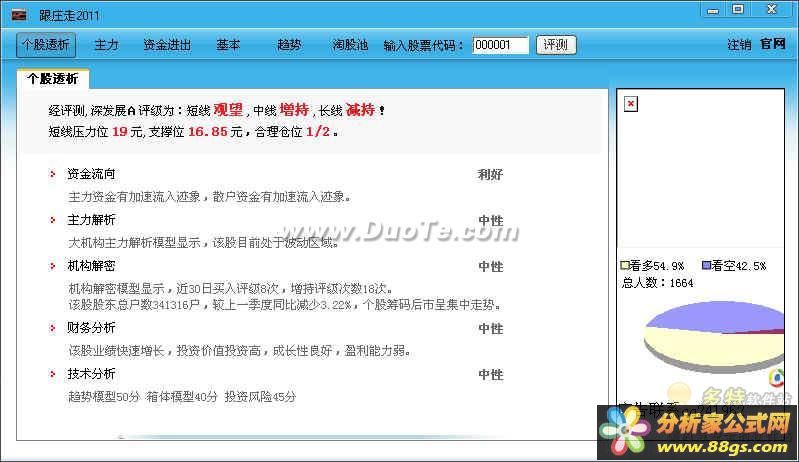The image size is (799, 462).
Task: Click the long-term rating 减持
Action: coord(360,110)
